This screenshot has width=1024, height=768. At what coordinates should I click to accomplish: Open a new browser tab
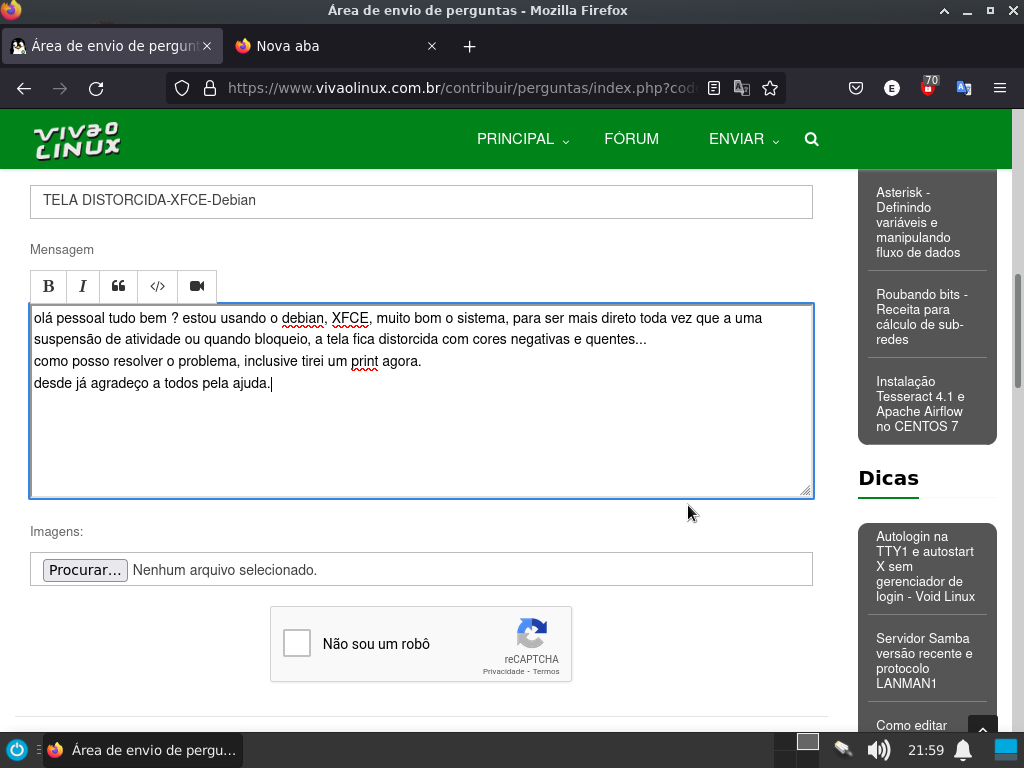tap(470, 46)
